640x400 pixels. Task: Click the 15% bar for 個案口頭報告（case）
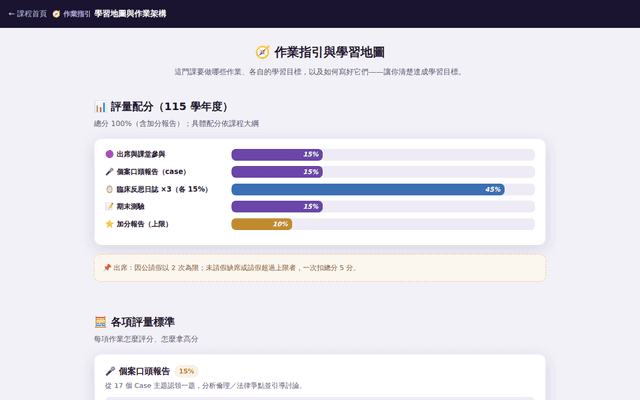(x=277, y=172)
